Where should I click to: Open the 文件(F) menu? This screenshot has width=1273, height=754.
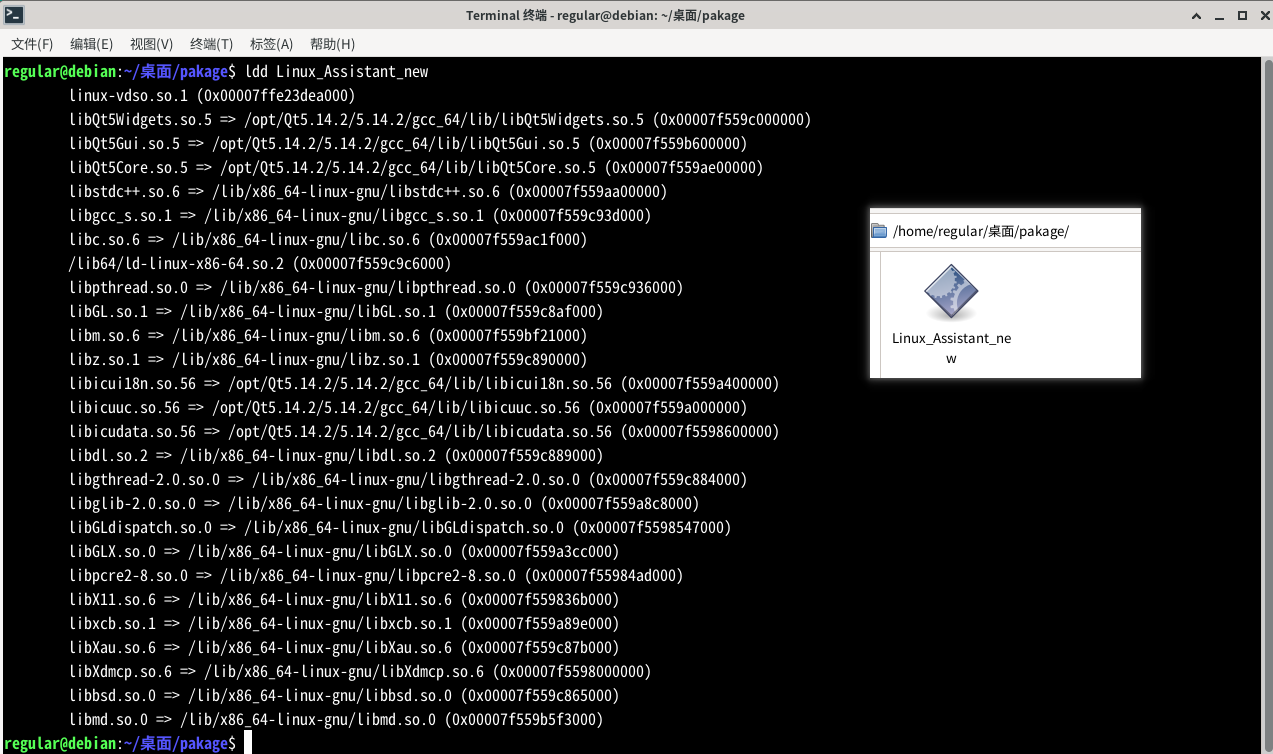(32, 44)
